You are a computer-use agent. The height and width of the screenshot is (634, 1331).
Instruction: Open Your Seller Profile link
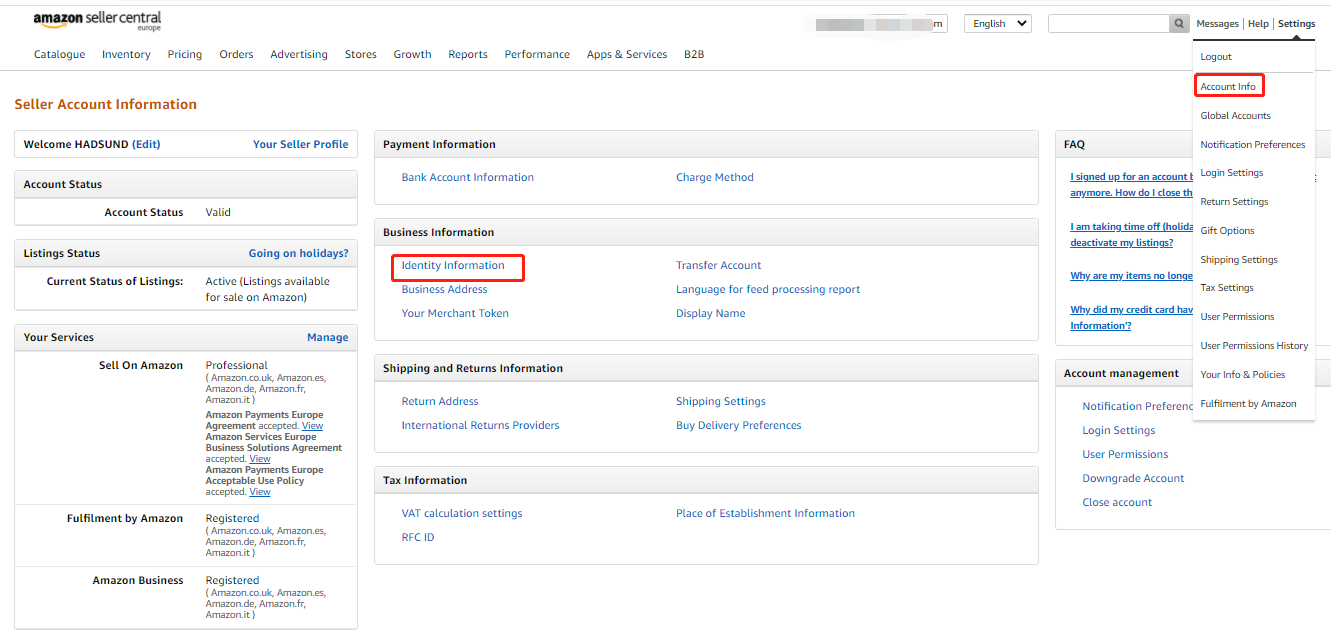point(301,144)
